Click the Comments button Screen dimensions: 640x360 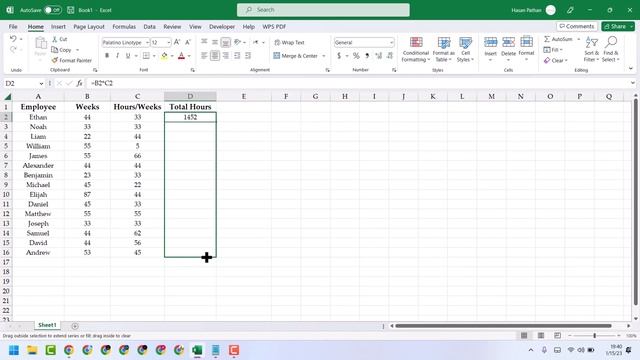pos(577,26)
